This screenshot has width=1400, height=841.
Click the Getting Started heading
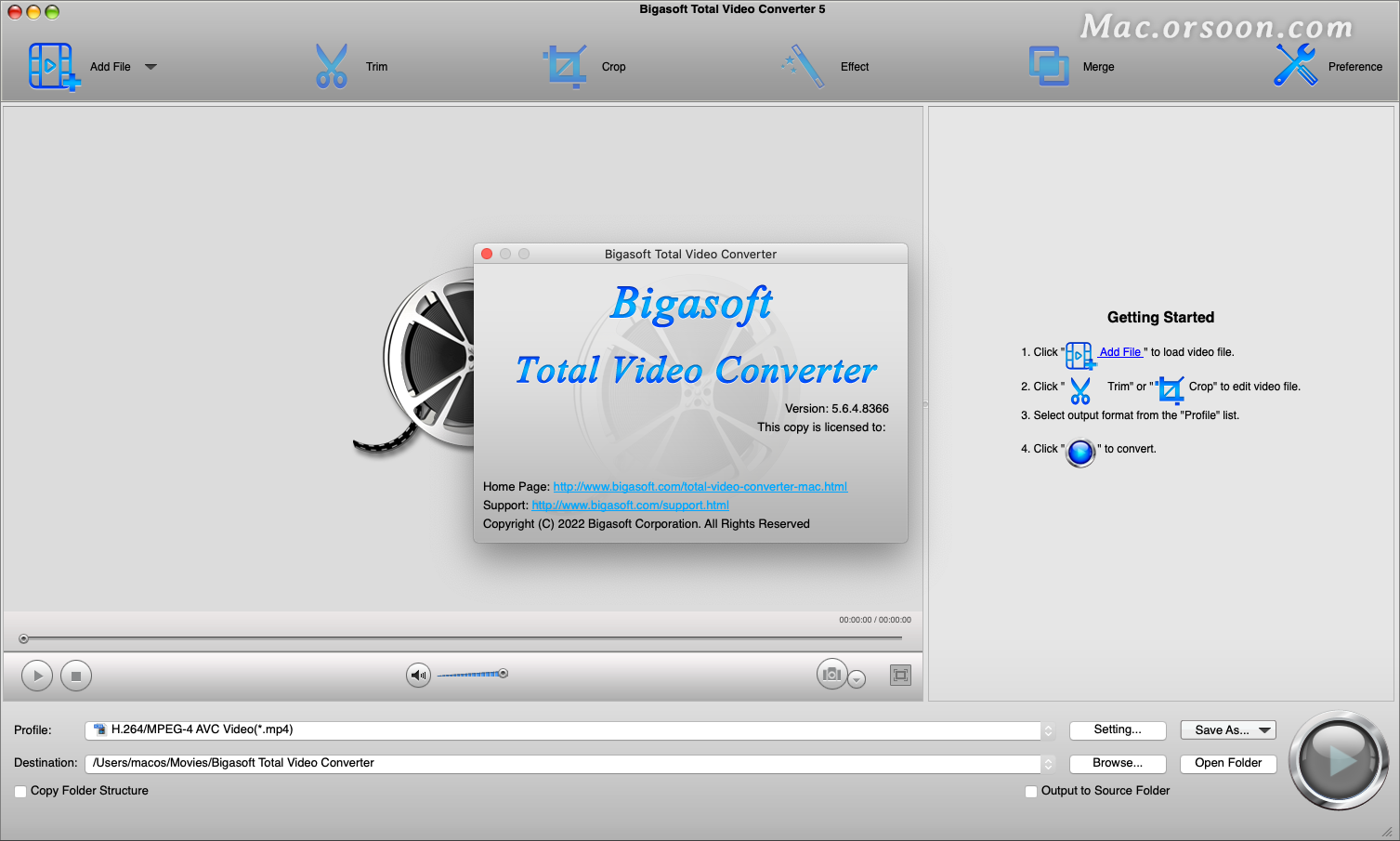pyautogui.click(x=1160, y=318)
